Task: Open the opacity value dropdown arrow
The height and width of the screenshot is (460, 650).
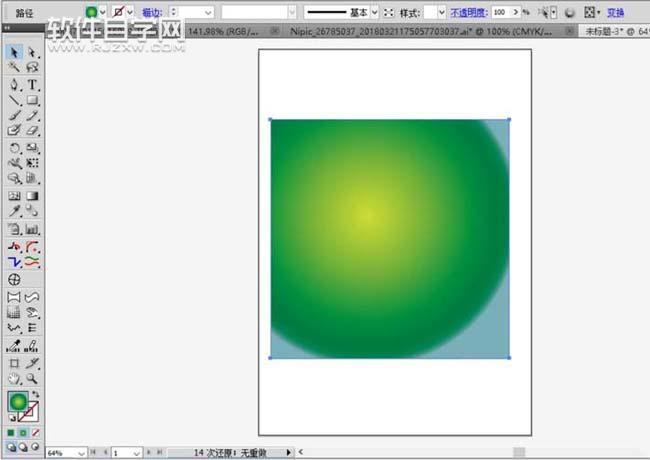Action: (x=526, y=12)
